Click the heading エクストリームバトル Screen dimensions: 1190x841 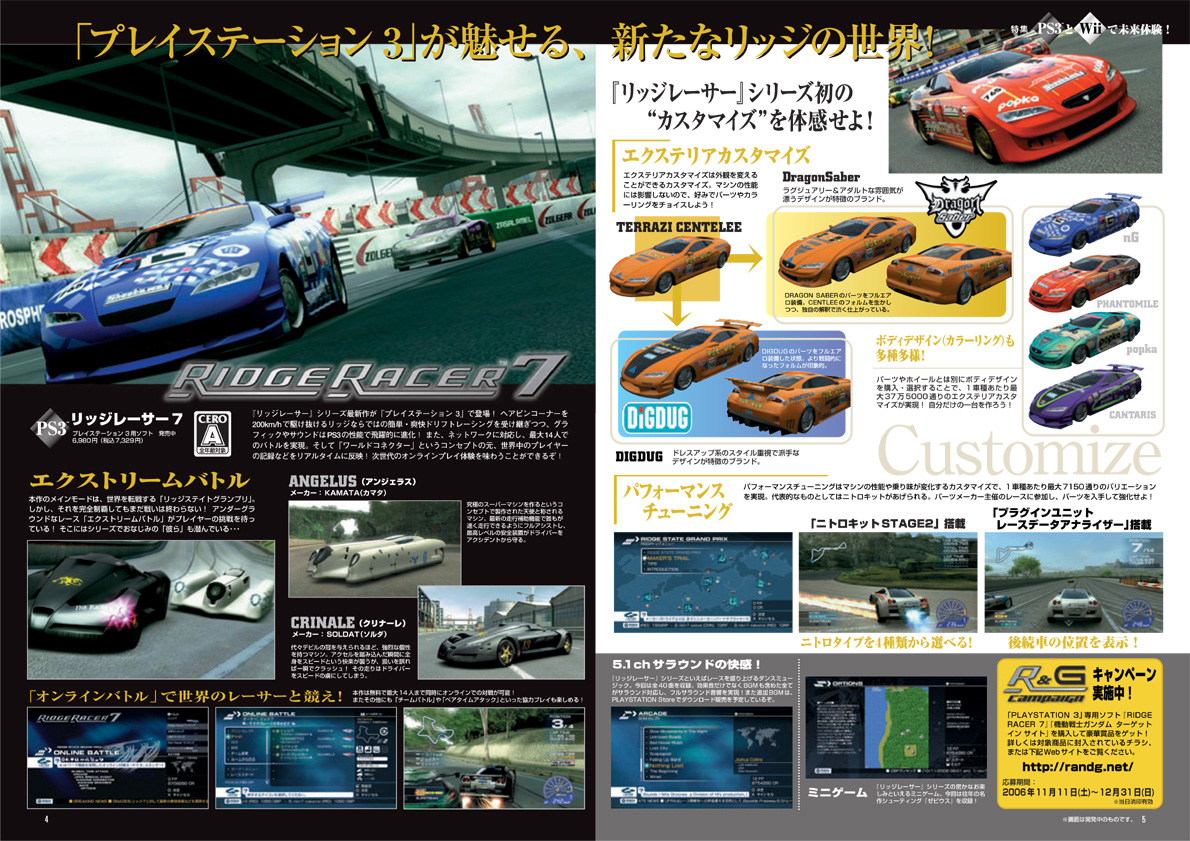[x=140, y=480]
